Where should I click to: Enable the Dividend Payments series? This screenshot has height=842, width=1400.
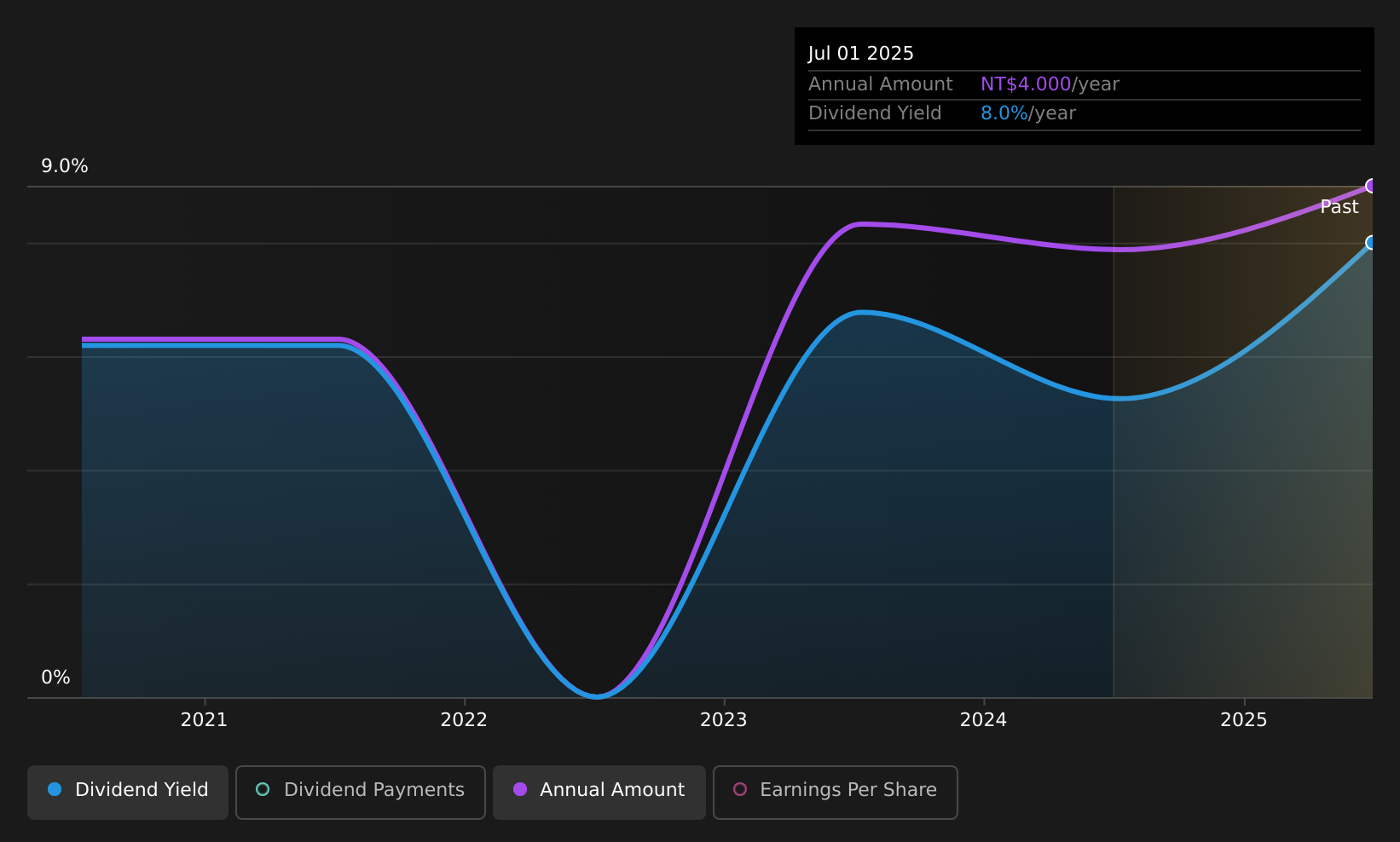[361, 793]
